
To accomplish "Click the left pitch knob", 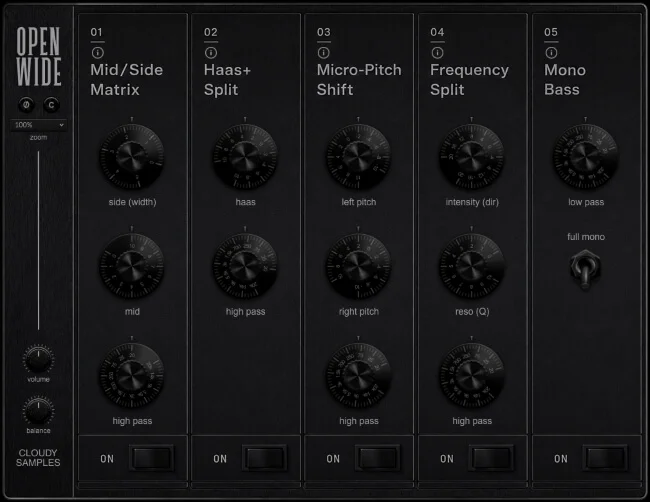I will (x=358, y=157).
